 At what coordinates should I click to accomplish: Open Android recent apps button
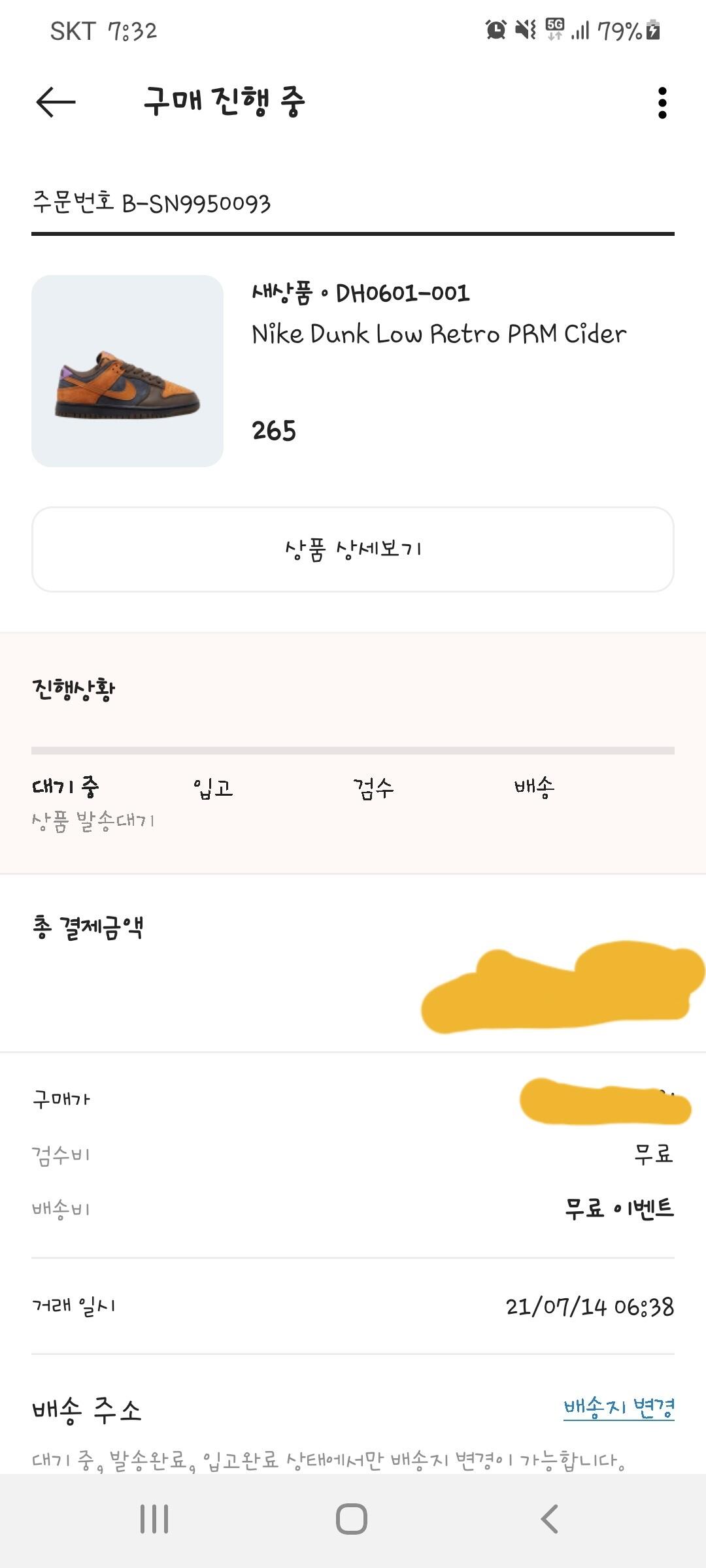click(154, 1519)
